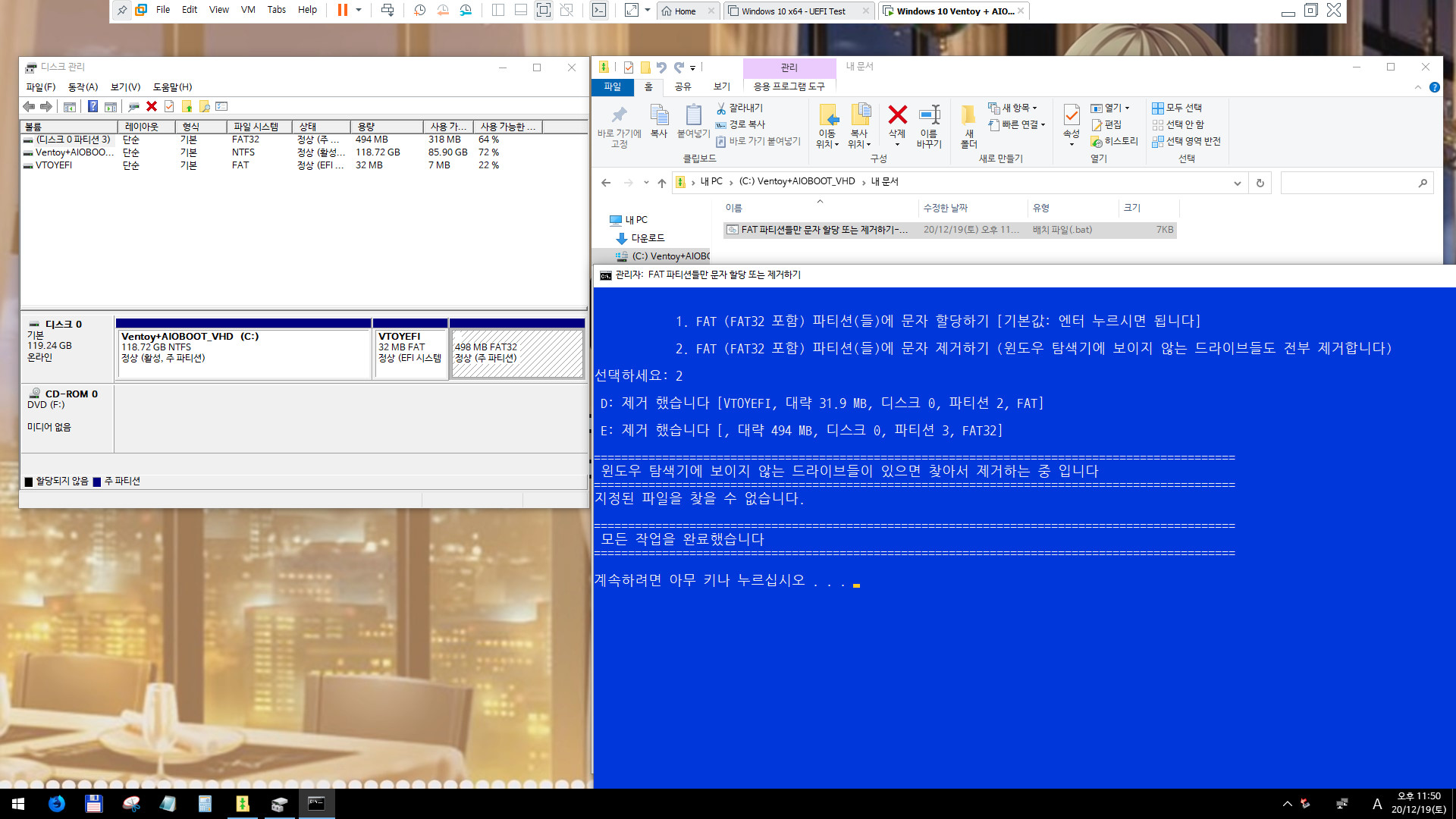This screenshot has height=819, width=1456.
Task: Select the VTOYEFI 32 MB partition block
Action: point(410,353)
